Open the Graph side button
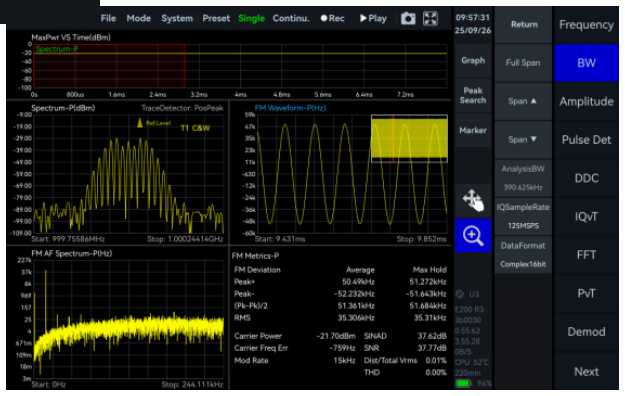The height and width of the screenshot is (396, 625). click(x=473, y=61)
